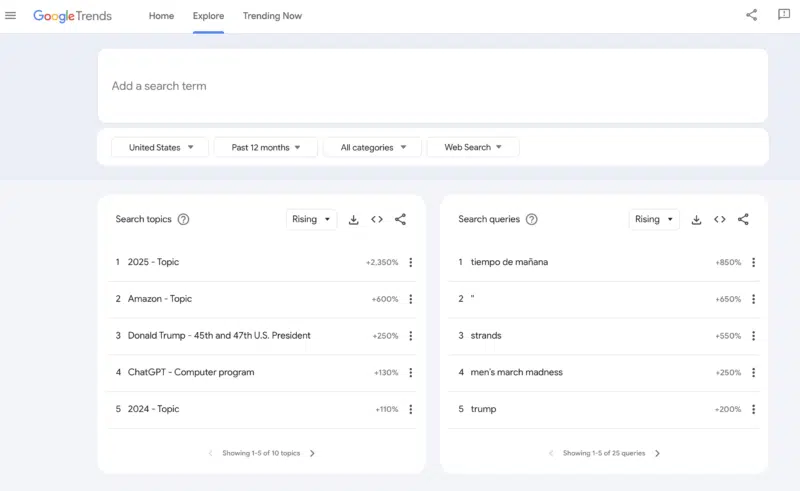Go to the Home tab

click(161, 16)
